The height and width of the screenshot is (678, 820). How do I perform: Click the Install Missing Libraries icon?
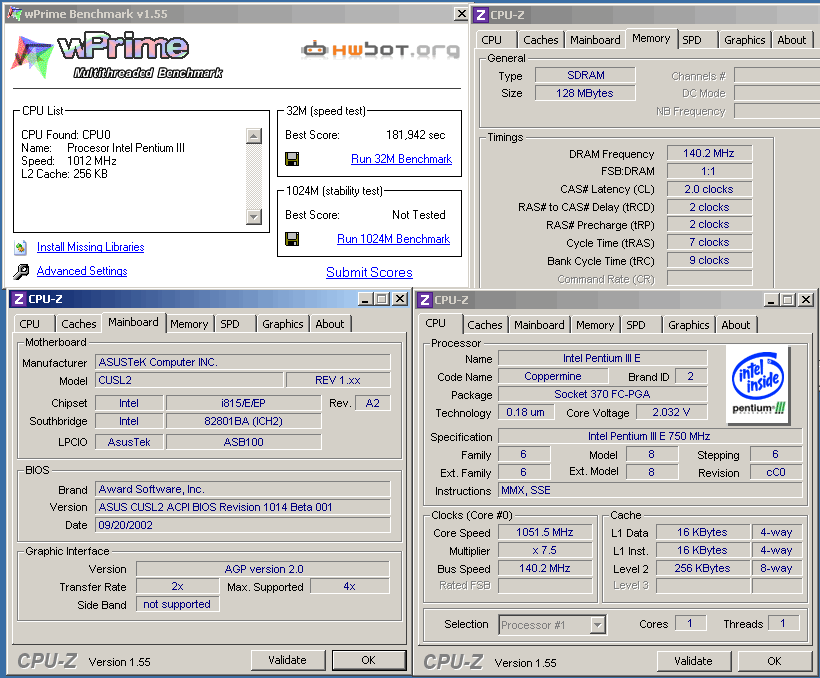point(20,247)
